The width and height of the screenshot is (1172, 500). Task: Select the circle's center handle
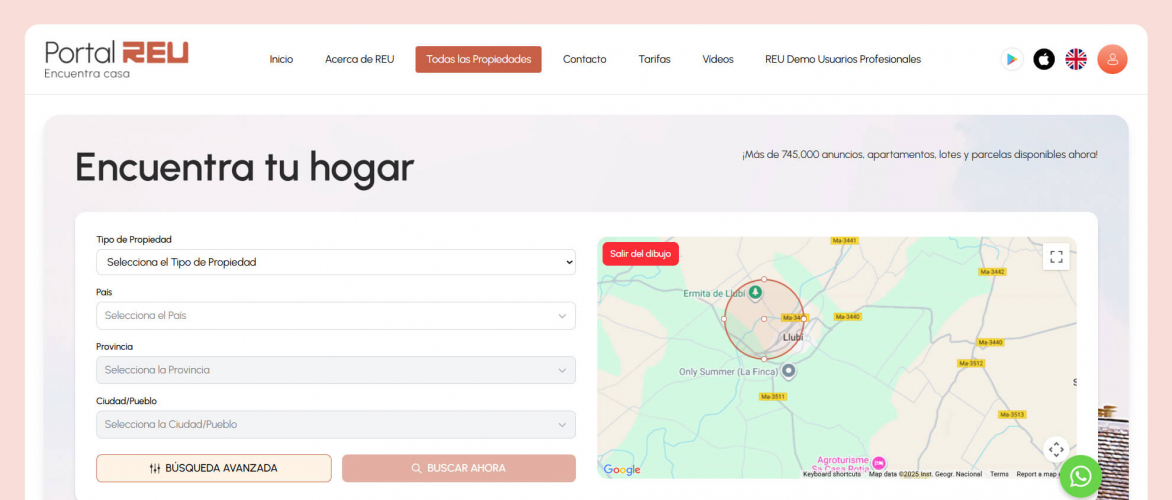[x=763, y=319]
